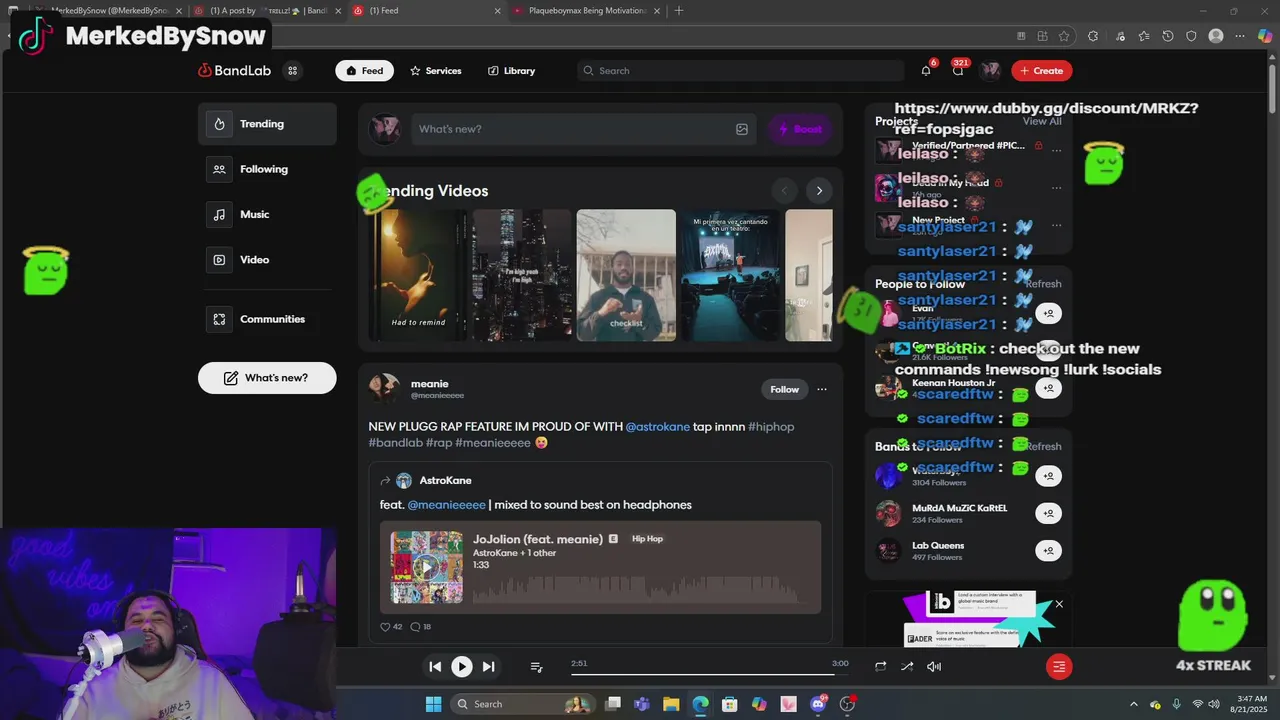
Task: Open Communities in sidebar
Action: pyautogui.click(x=267, y=319)
